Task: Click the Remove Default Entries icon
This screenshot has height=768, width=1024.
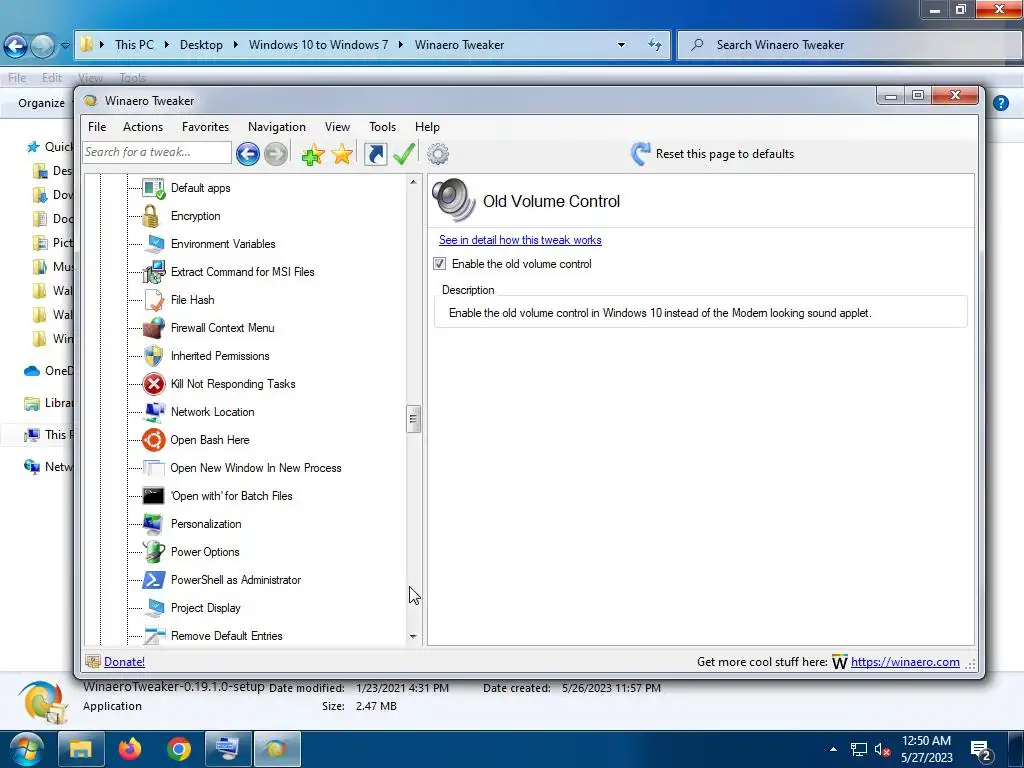Action: click(153, 636)
